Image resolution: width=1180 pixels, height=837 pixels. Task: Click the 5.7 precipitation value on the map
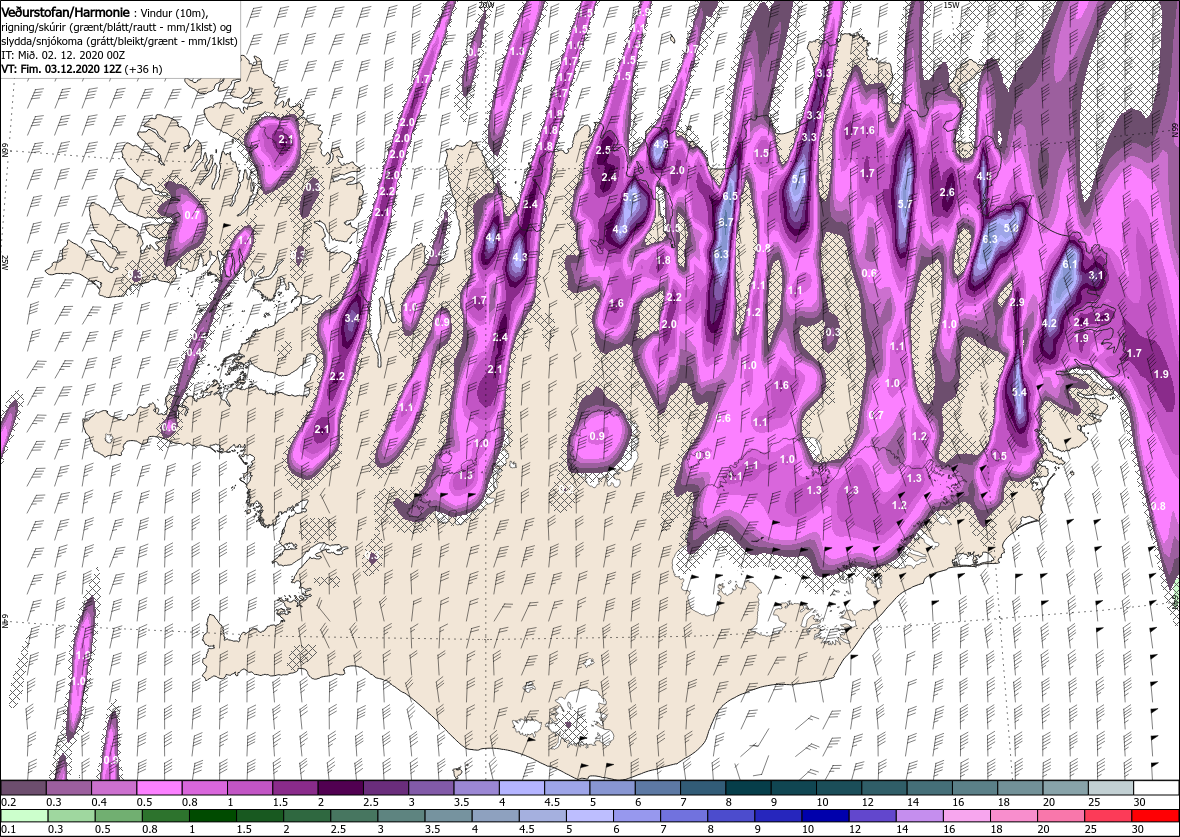[905, 204]
